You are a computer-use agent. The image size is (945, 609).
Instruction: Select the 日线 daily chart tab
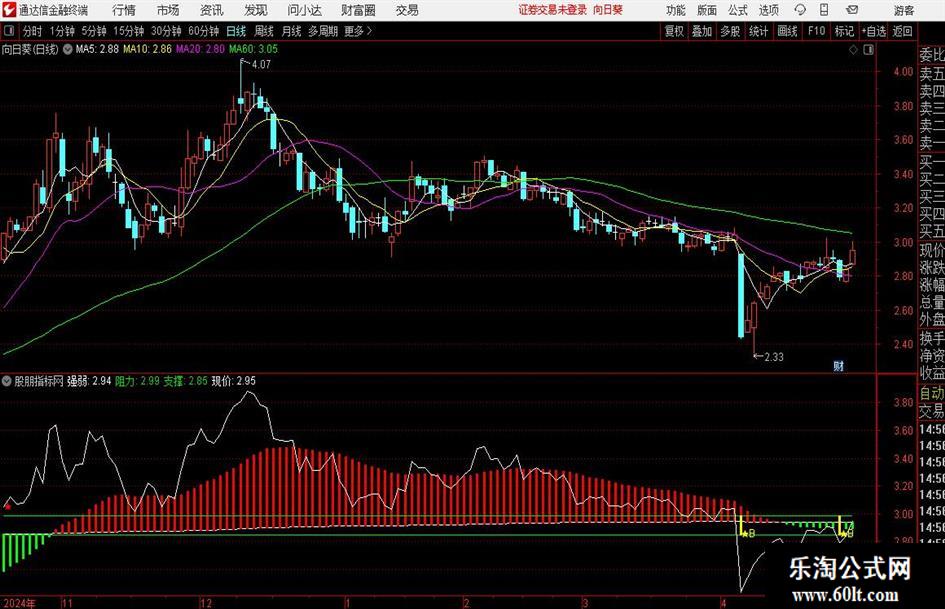tap(236, 31)
